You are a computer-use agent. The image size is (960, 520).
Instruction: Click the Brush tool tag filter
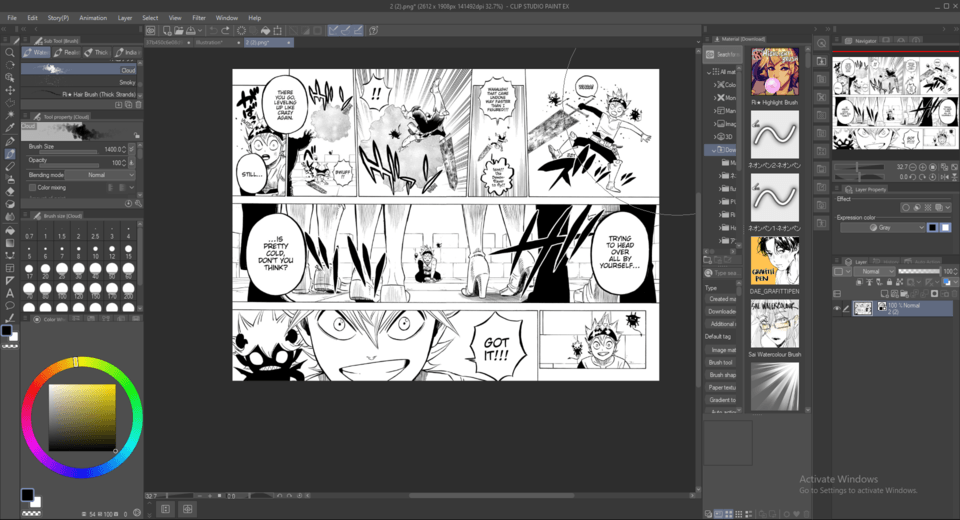pos(721,362)
